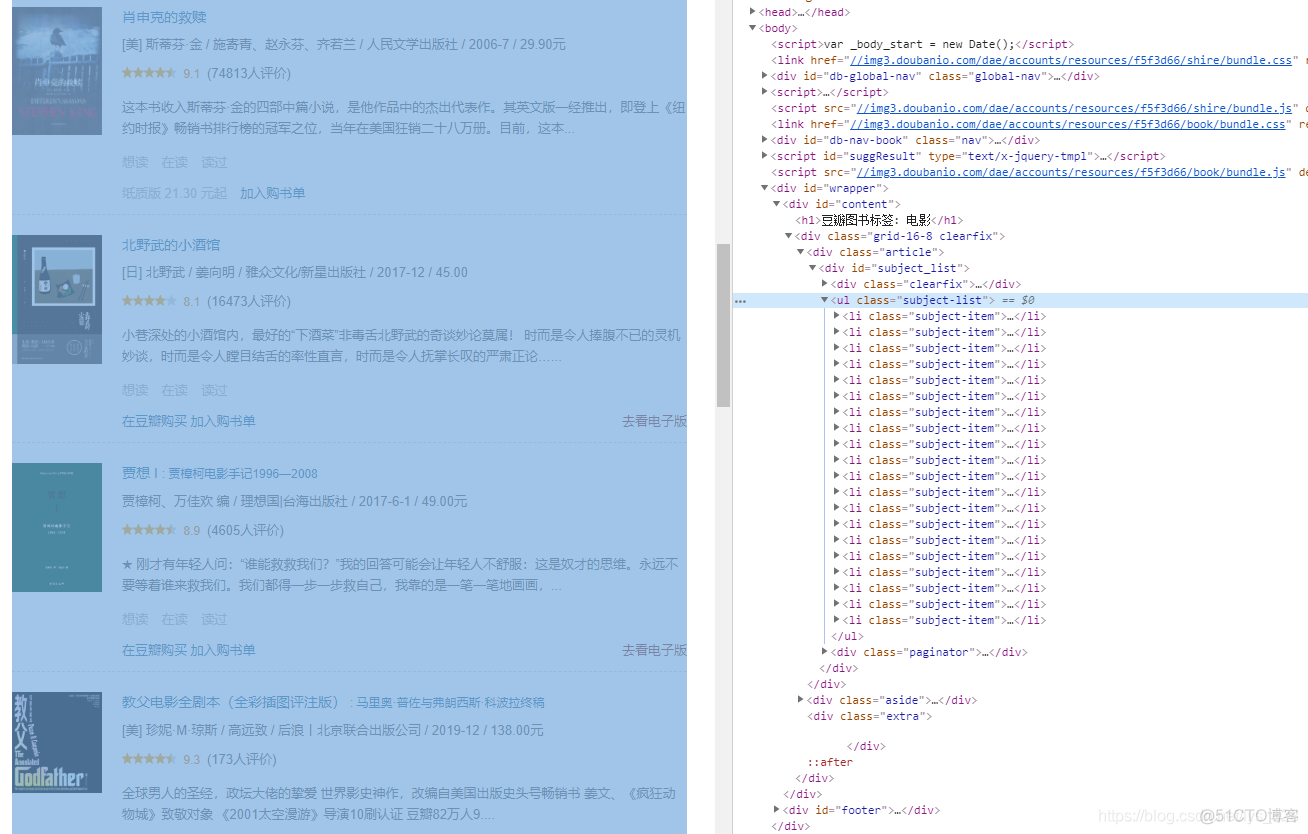1308x834 pixels.
Task: Click 纸质版 21.30 元起 link
Action: pos(174,193)
